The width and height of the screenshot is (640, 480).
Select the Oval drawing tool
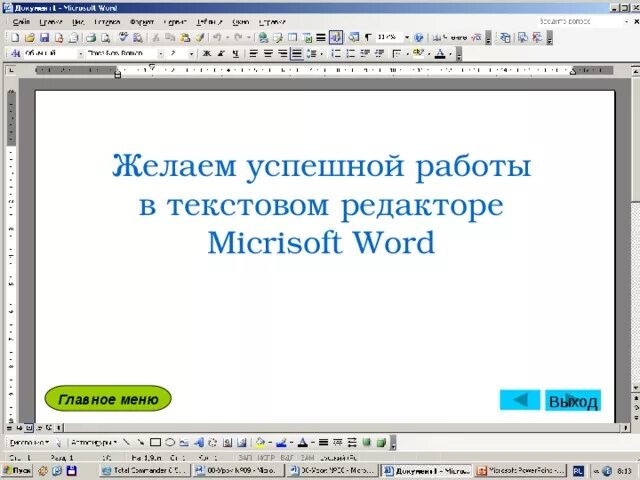pos(170,442)
